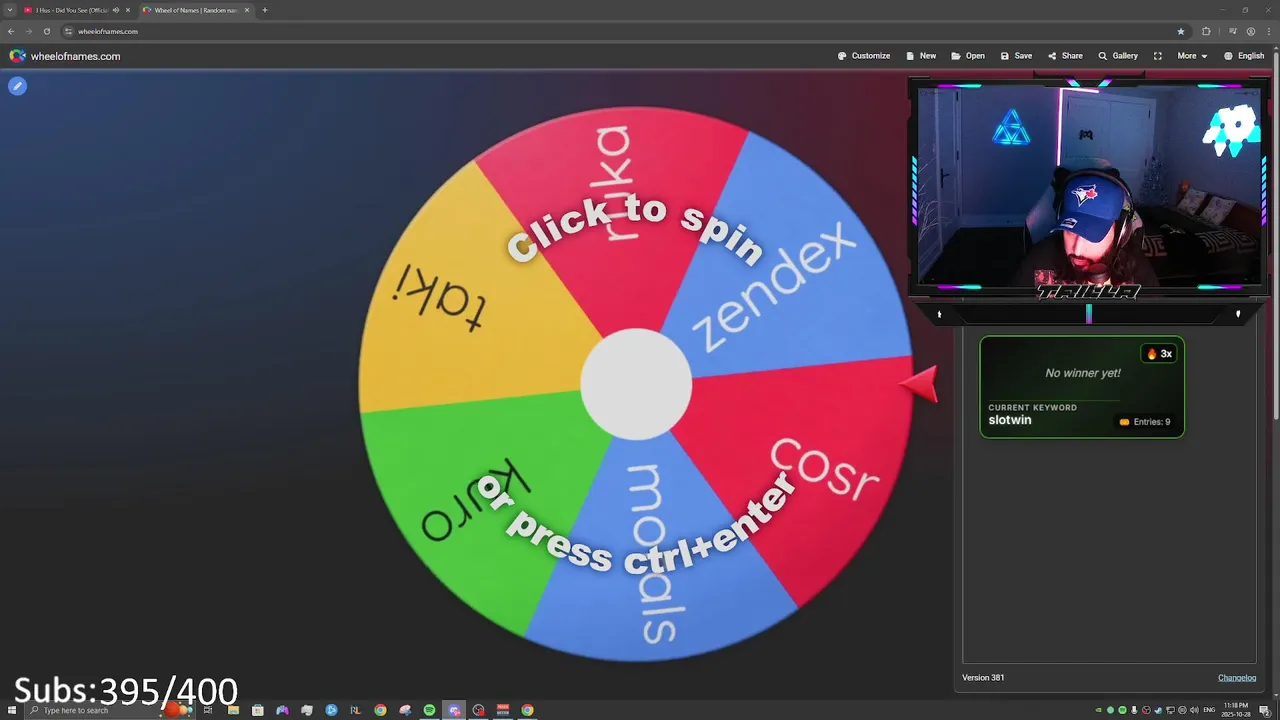Expand the More dropdown menu
Viewport: 1280px width, 720px height.
1192,56
